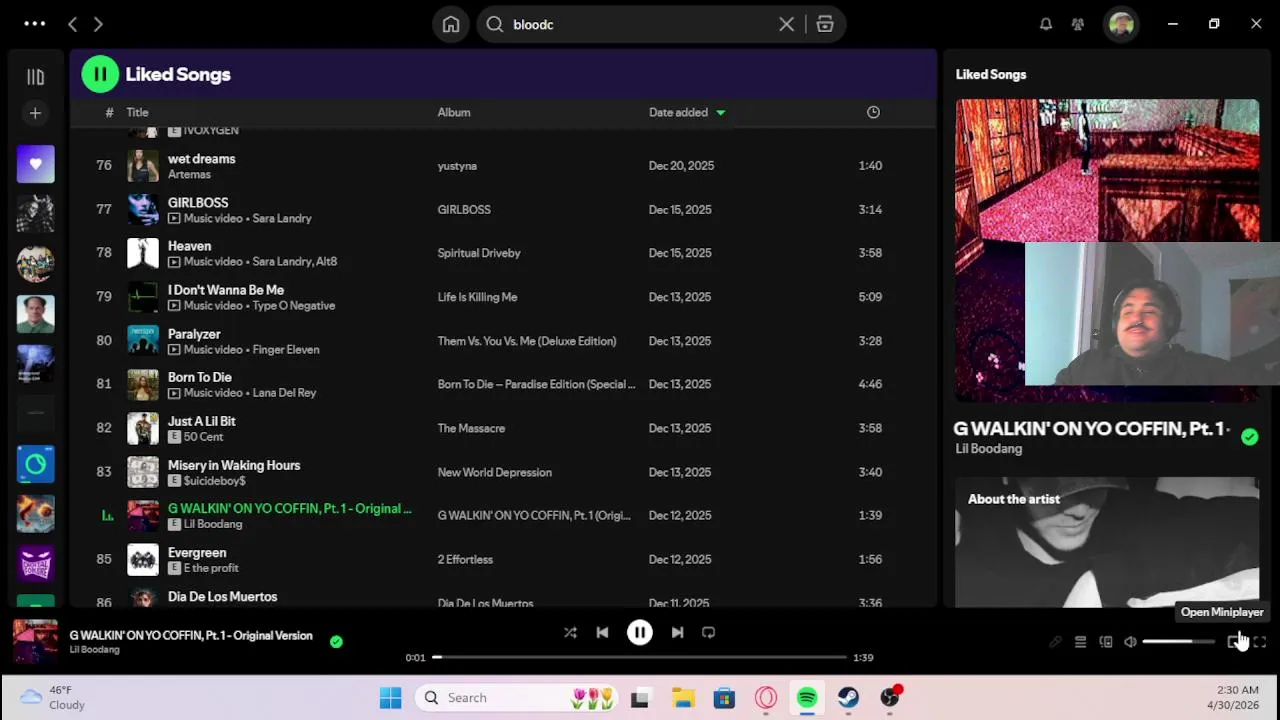Open File Explorer from the taskbar
The width and height of the screenshot is (1280, 720).
[x=683, y=698]
